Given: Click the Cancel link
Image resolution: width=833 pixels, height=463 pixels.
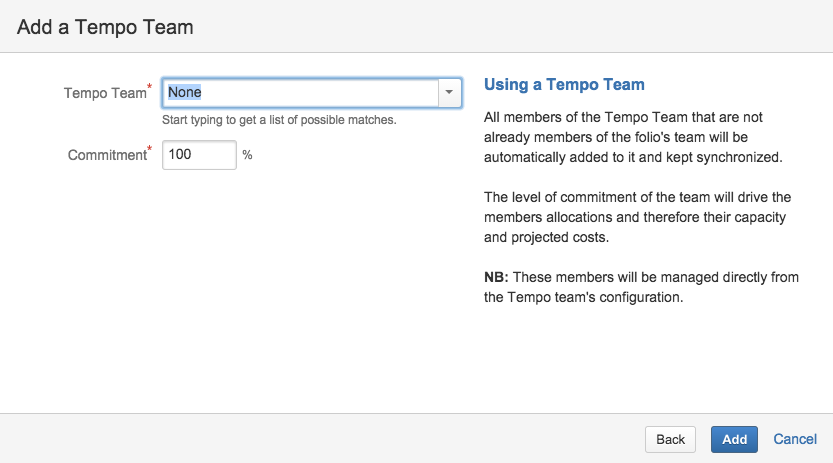Looking at the screenshot, I should point(795,439).
